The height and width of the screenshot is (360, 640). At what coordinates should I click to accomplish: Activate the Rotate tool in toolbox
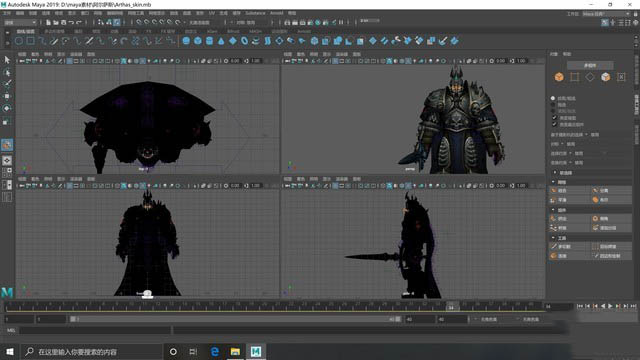7,109
